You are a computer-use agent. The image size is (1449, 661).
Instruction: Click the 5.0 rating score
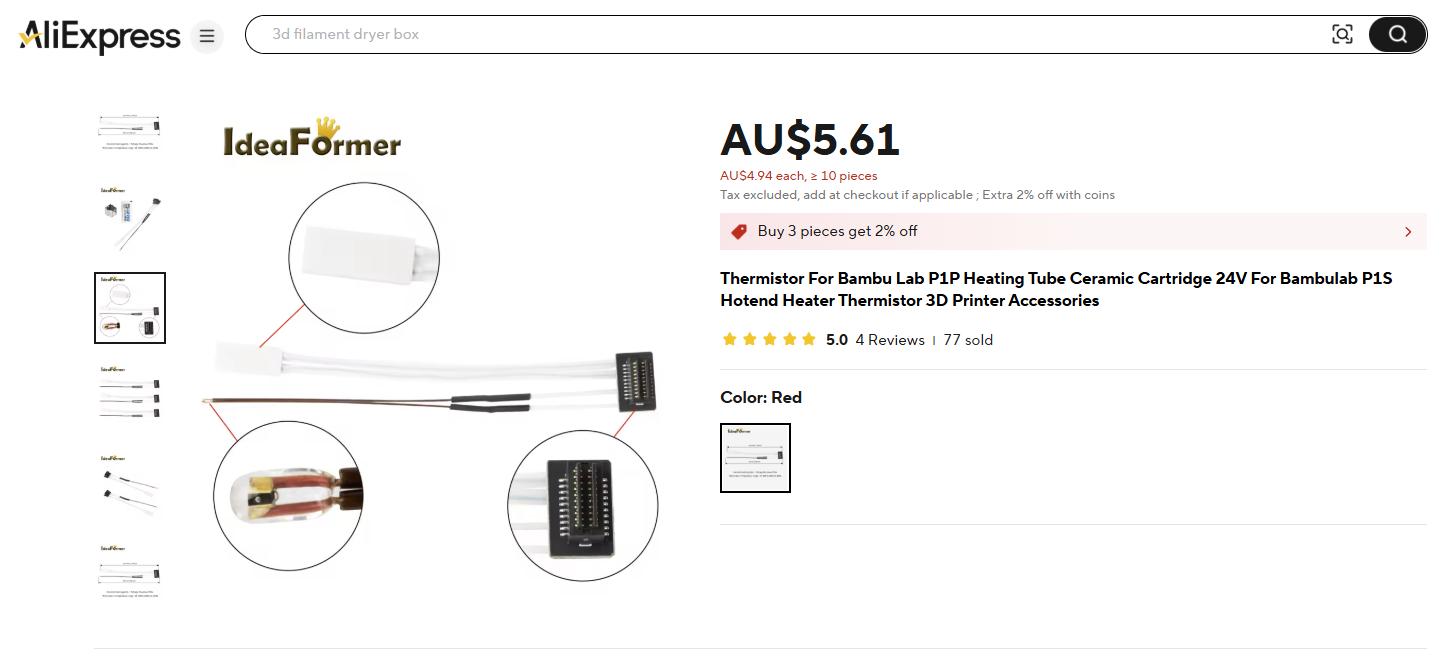[x=837, y=340]
